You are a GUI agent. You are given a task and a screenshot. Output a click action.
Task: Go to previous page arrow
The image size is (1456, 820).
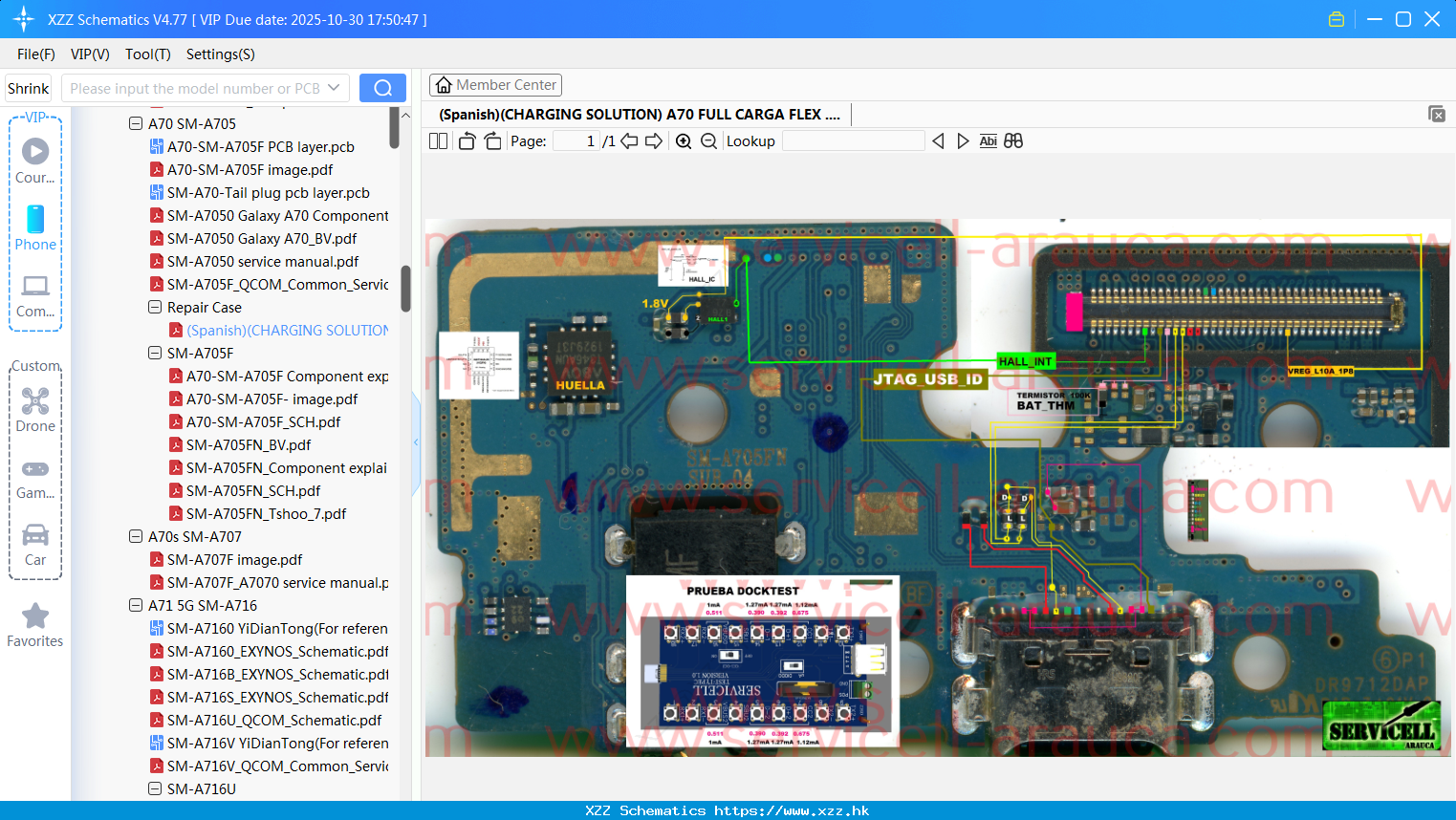coord(629,140)
